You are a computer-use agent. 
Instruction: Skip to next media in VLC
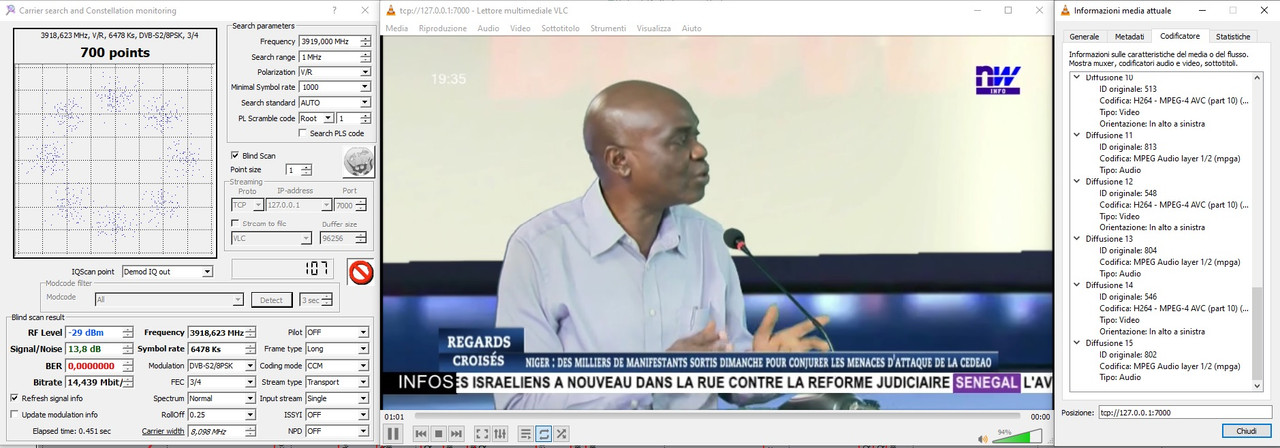(456, 434)
